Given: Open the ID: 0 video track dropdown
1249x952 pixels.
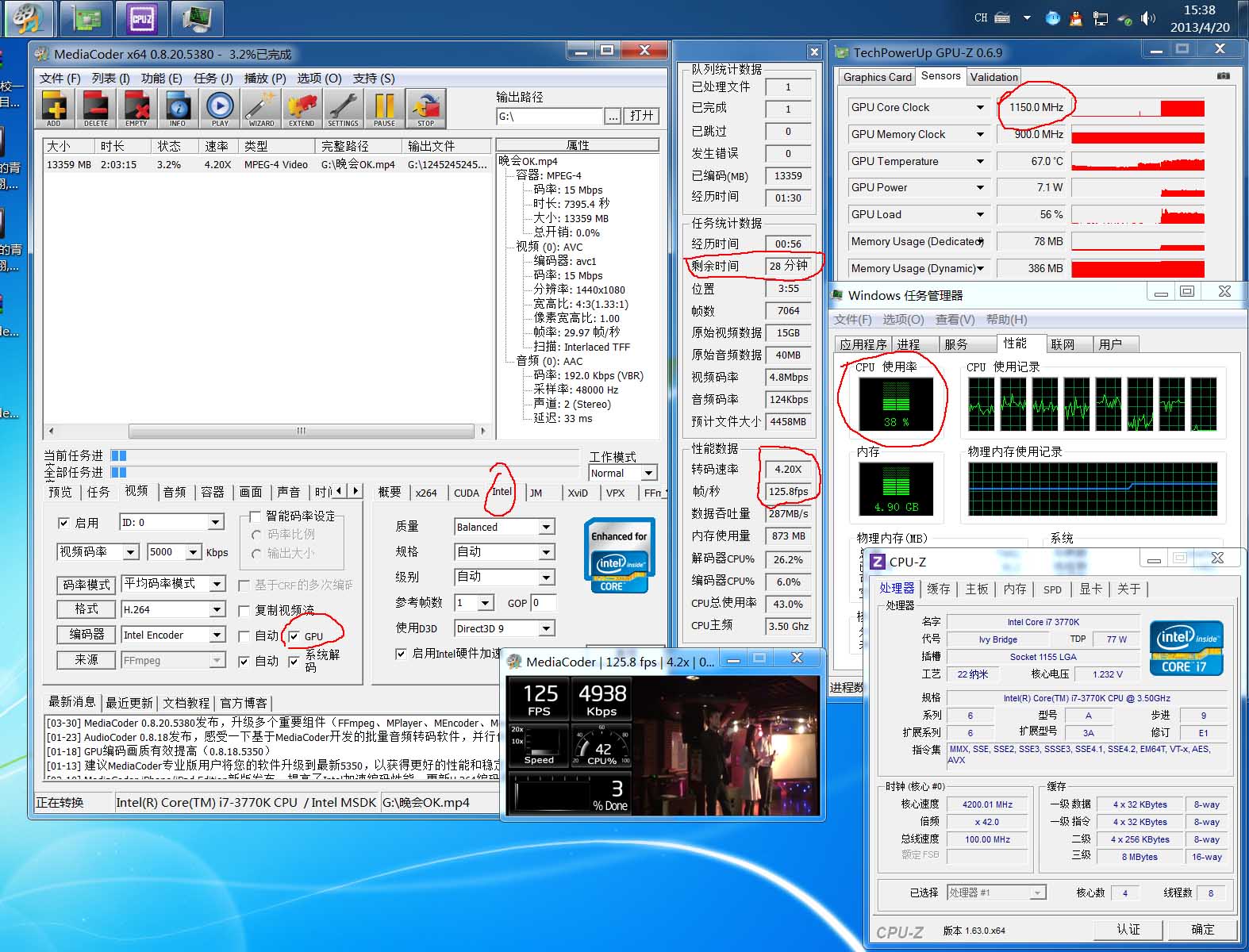Looking at the screenshot, I should click(x=171, y=522).
